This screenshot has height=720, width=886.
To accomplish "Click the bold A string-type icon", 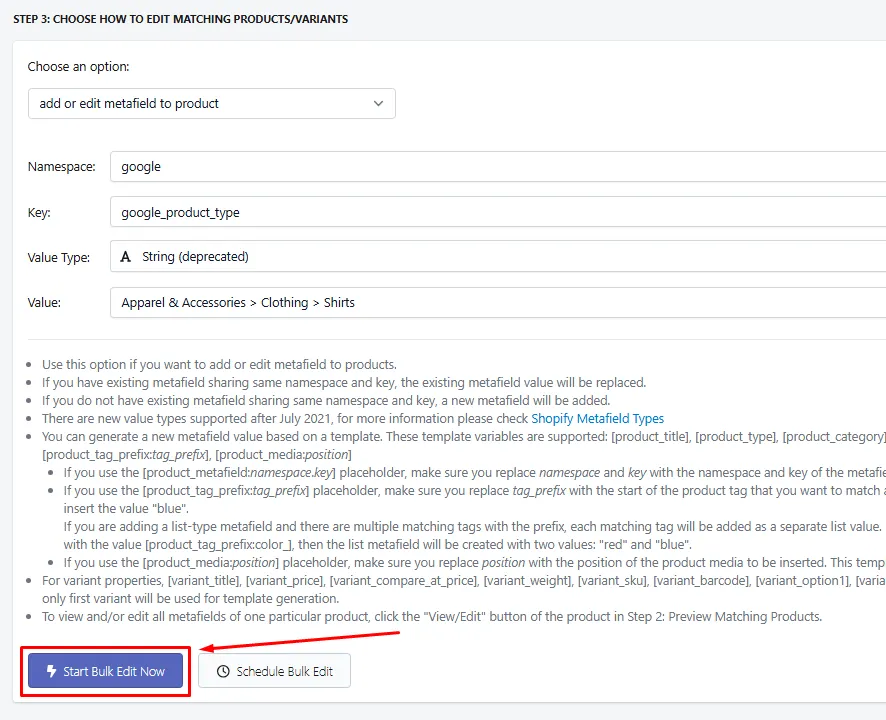I will click(x=125, y=257).
